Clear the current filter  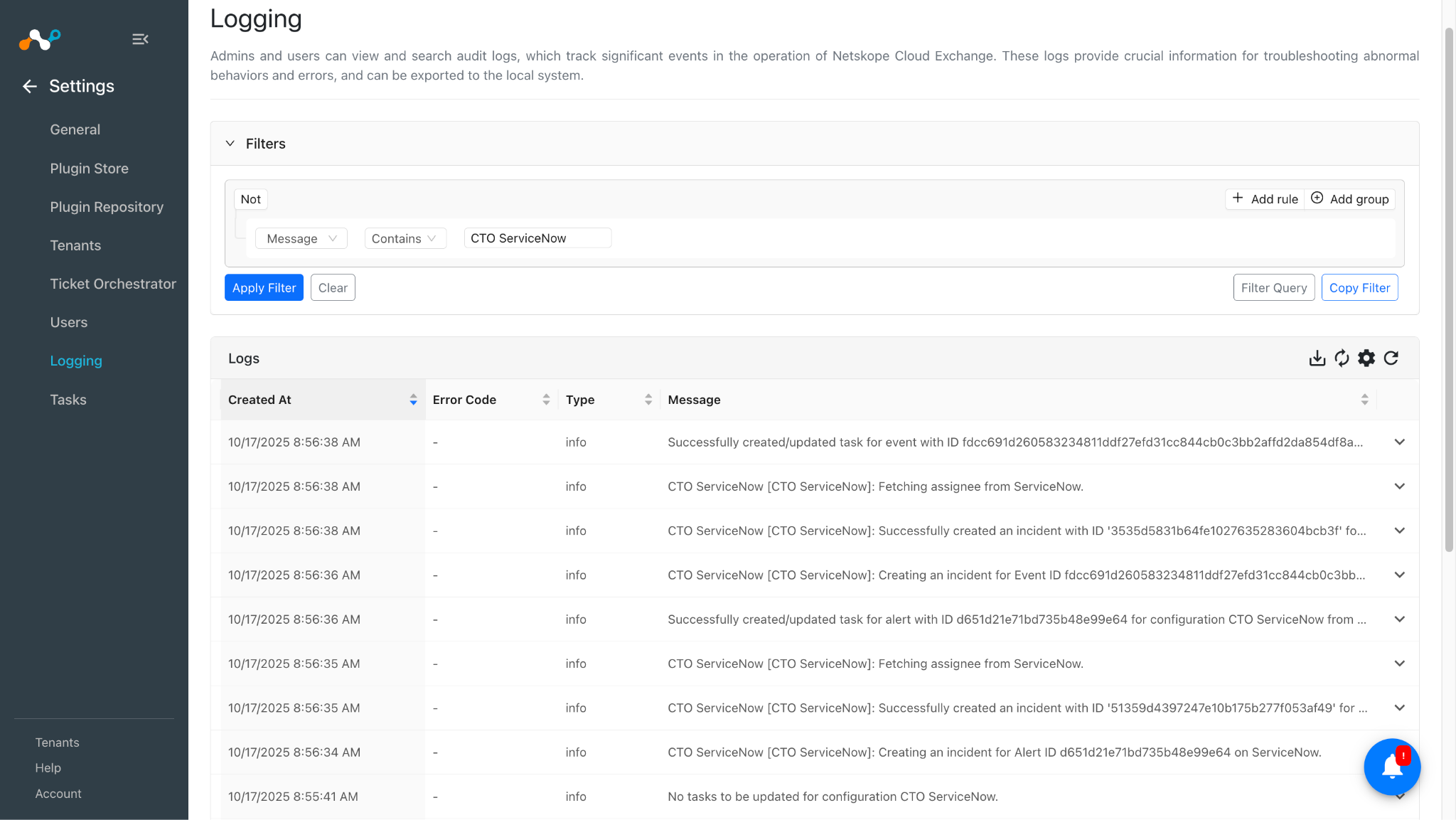pyautogui.click(x=333, y=287)
